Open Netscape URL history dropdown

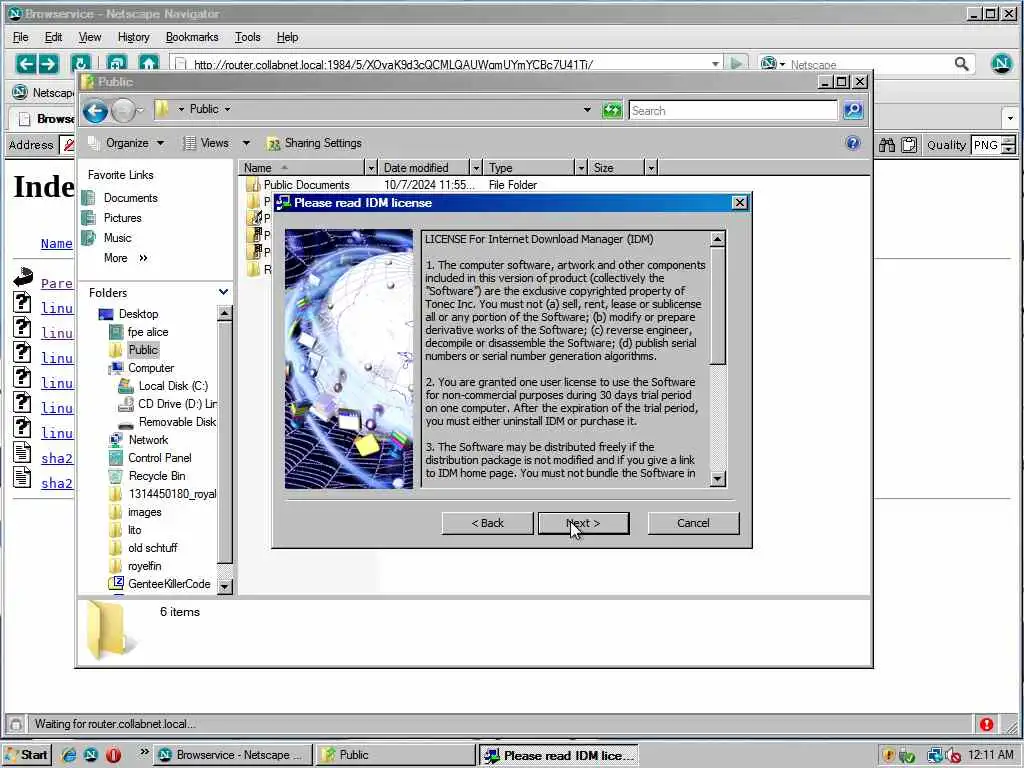tap(715, 64)
